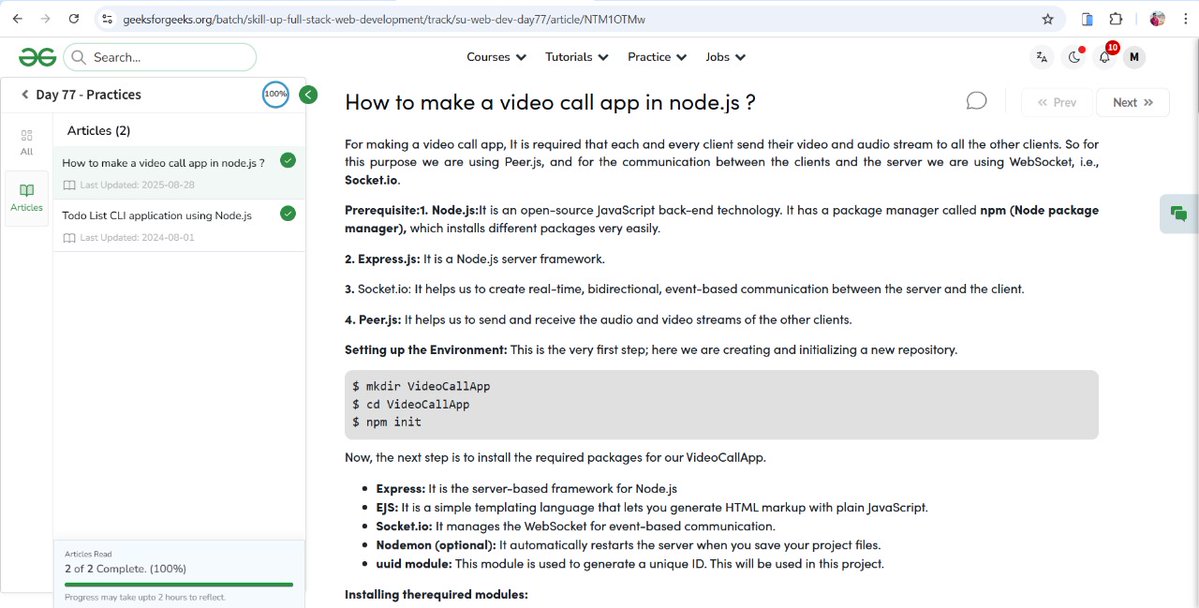Click the '$ cd VideoCallApp' code line
This screenshot has width=1199, height=608.
[x=411, y=405]
